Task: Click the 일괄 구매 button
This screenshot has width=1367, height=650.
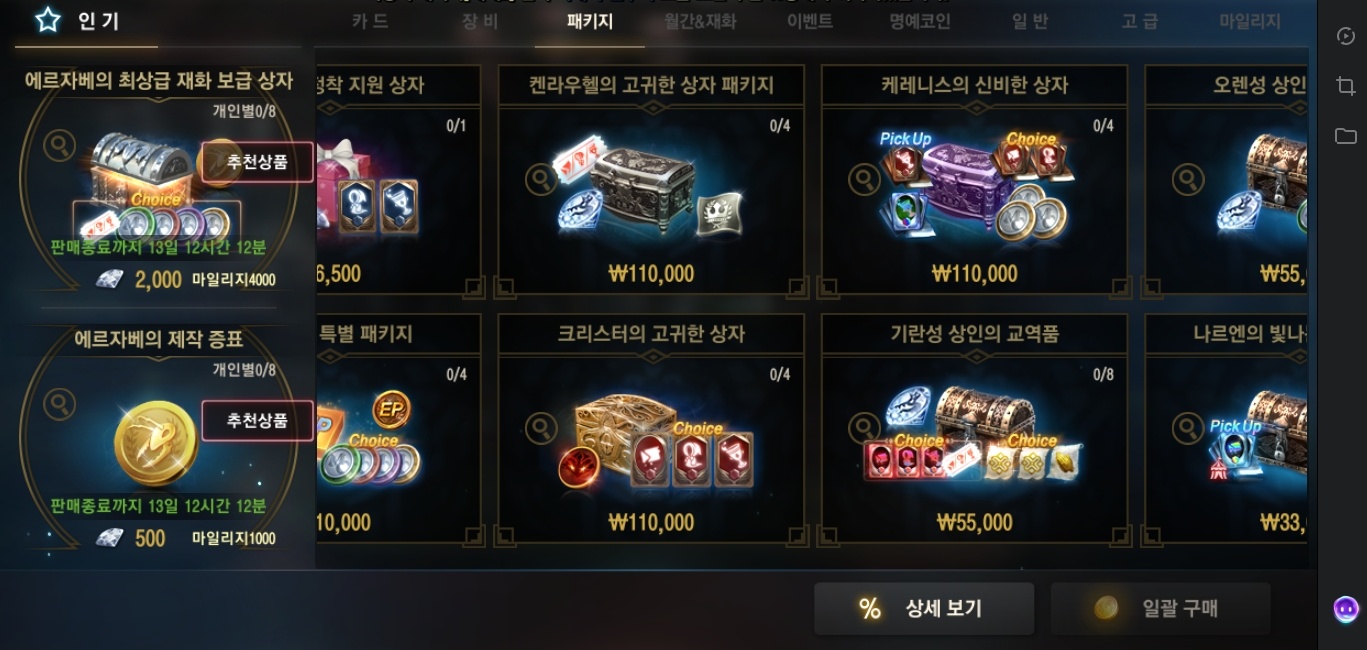Action: [x=1160, y=608]
